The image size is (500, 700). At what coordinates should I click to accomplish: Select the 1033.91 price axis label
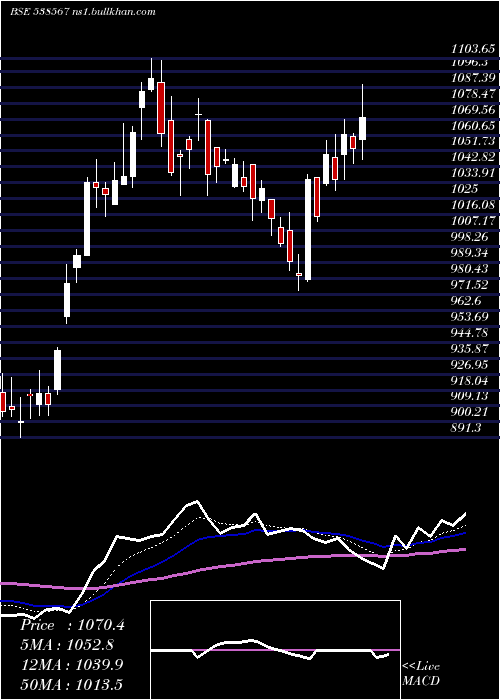473,172
